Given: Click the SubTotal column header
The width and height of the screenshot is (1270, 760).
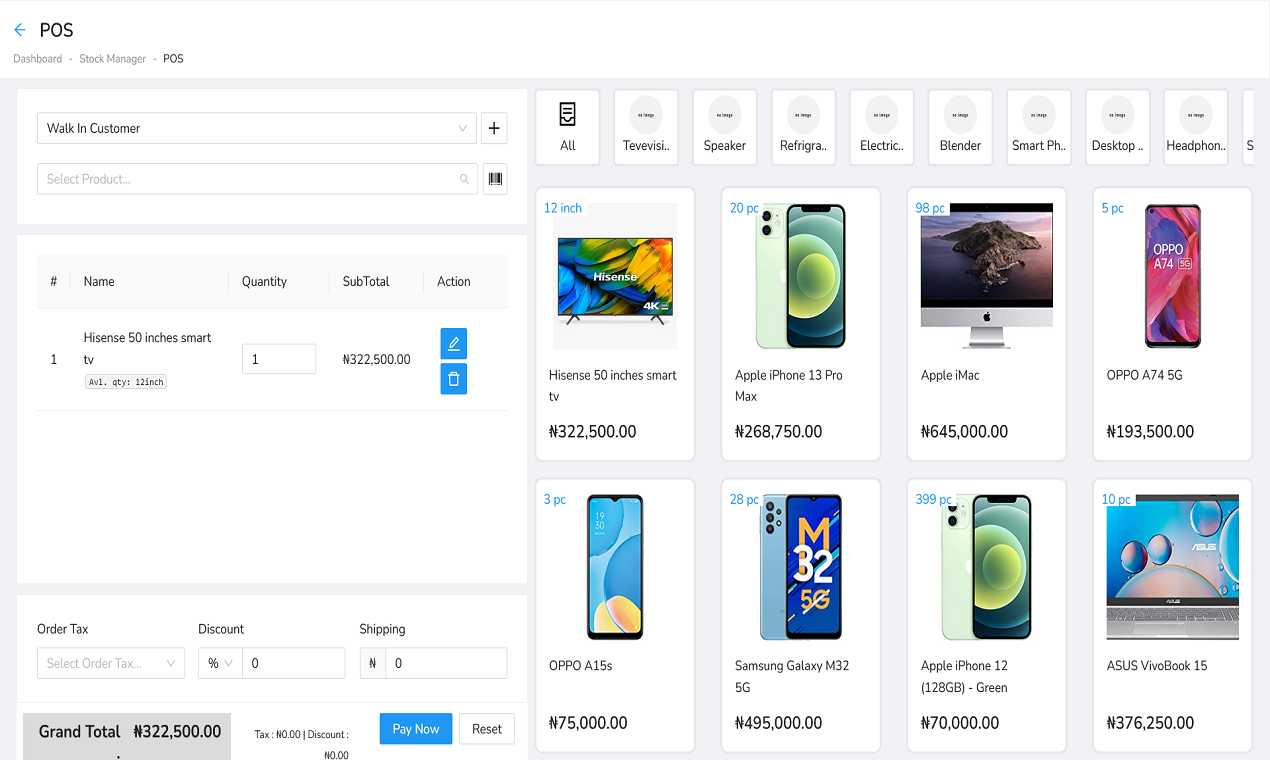Looking at the screenshot, I should 366,281.
